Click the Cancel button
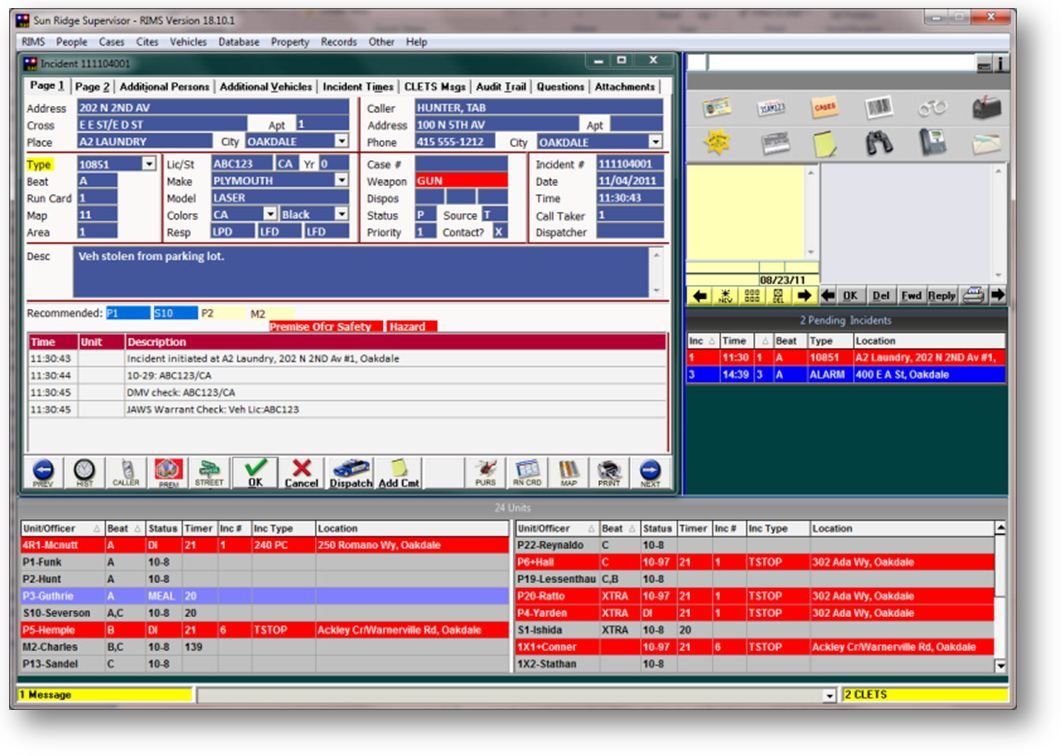 [301, 473]
